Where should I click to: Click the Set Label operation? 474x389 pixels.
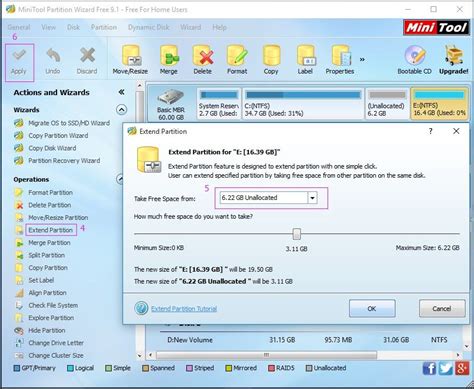(41, 280)
